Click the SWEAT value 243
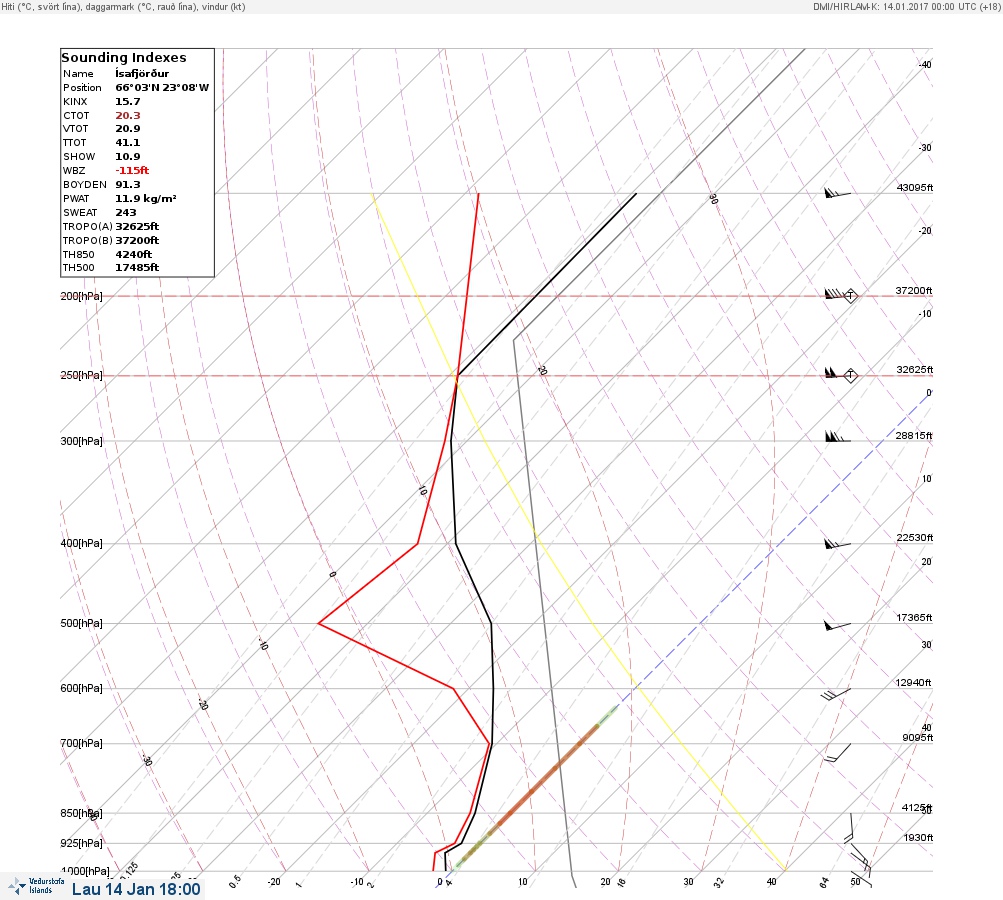The image size is (1003, 900). point(125,212)
